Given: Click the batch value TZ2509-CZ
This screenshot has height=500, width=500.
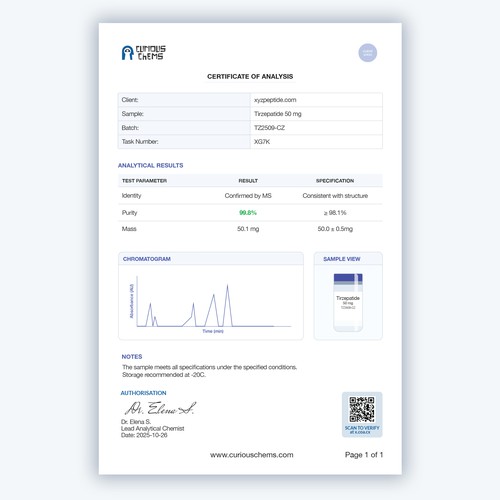Looking at the screenshot, I should point(269,128).
